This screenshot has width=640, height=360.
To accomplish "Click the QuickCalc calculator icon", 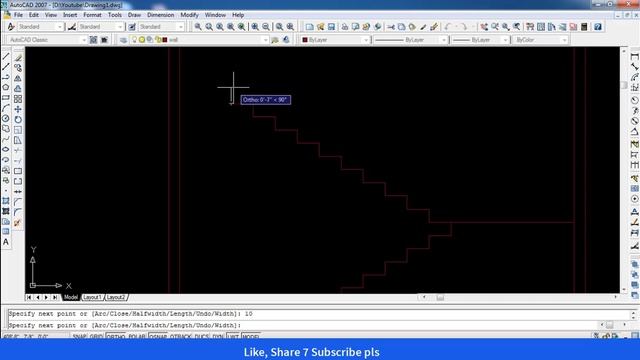I will point(584,27).
